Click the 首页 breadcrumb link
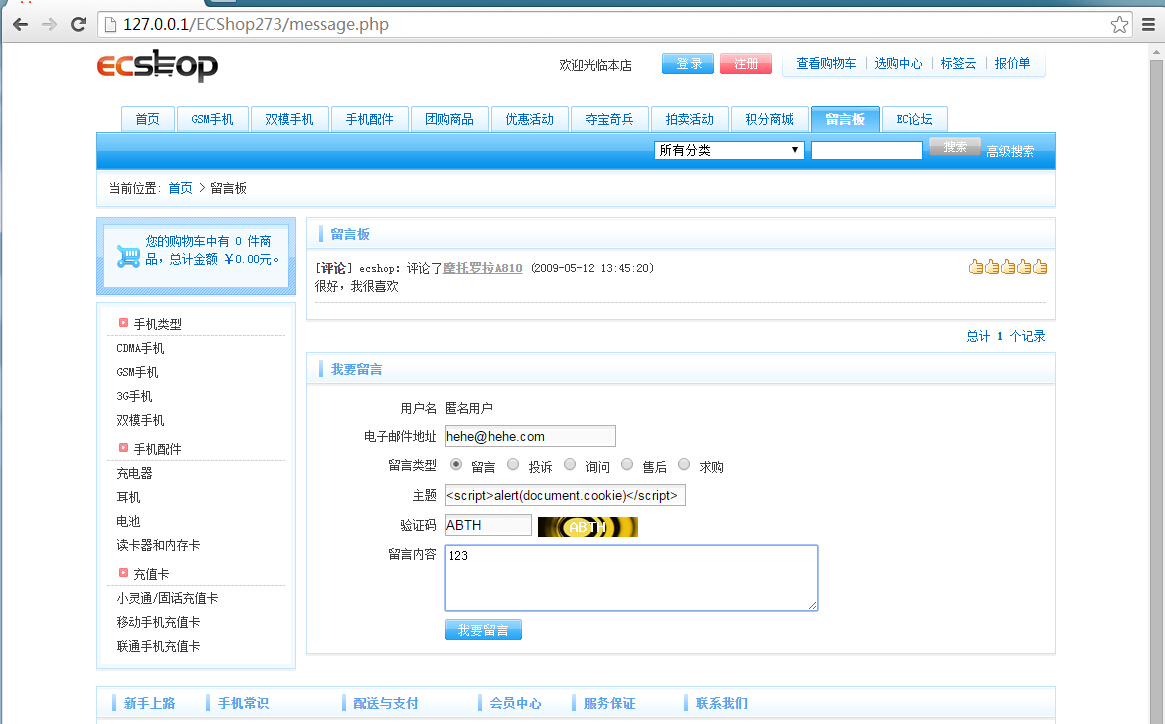Screen dimensions: 1165x724 (x=181, y=188)
